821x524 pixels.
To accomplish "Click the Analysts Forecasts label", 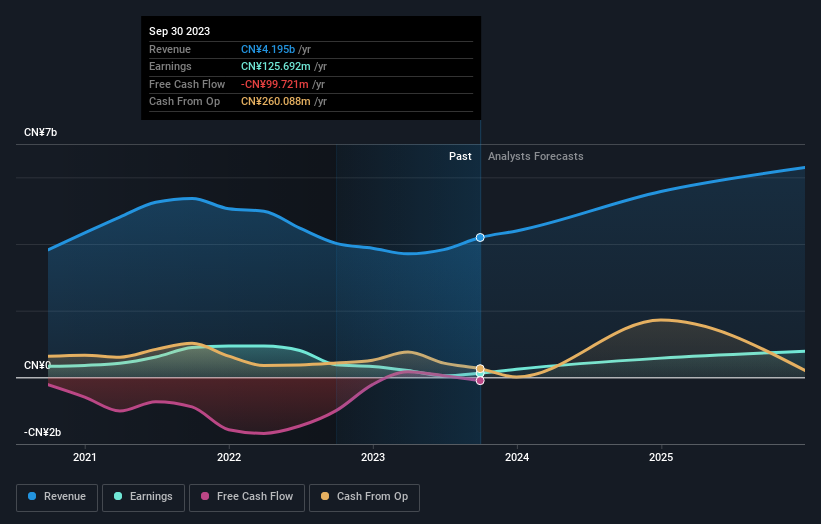I will pos(536,157).
